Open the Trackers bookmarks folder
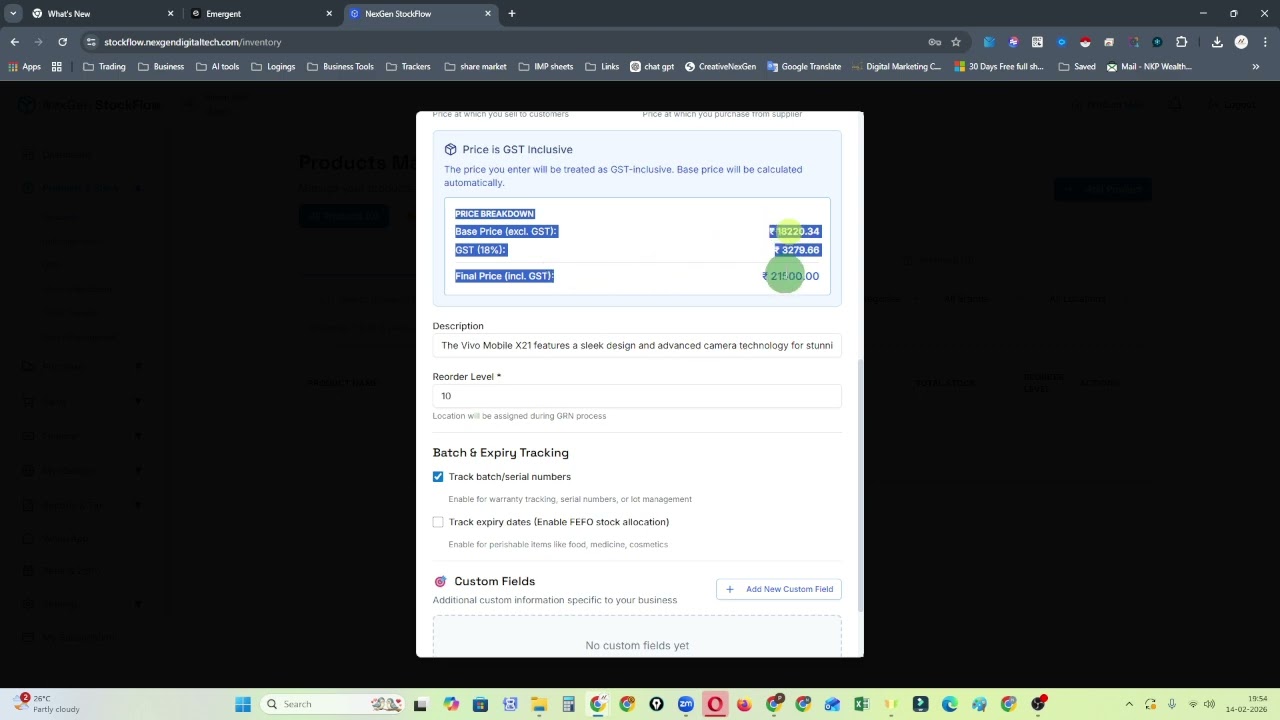Viewport: 1280px width, 720px height. 407,67
